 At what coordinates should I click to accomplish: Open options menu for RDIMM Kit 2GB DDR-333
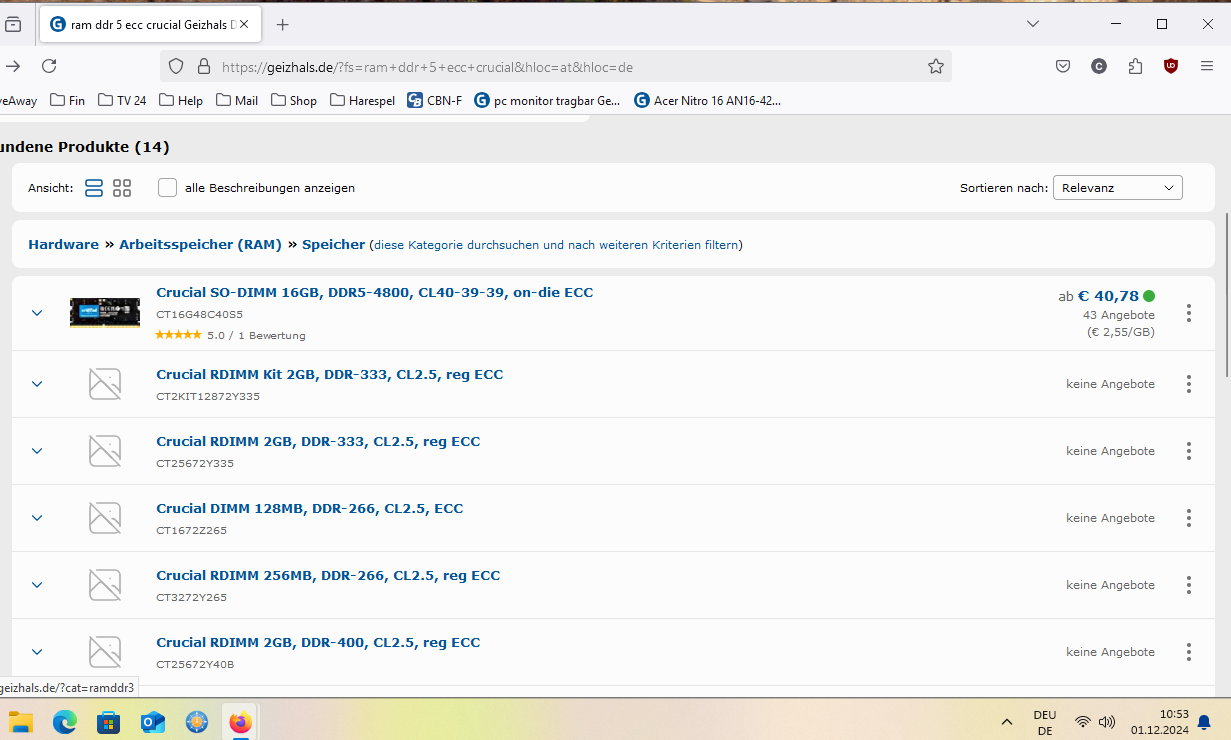[1188, 384]
